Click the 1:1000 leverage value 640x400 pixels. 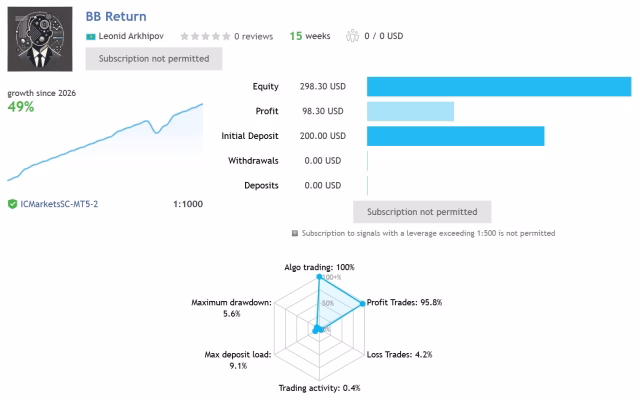coord(188,204)
